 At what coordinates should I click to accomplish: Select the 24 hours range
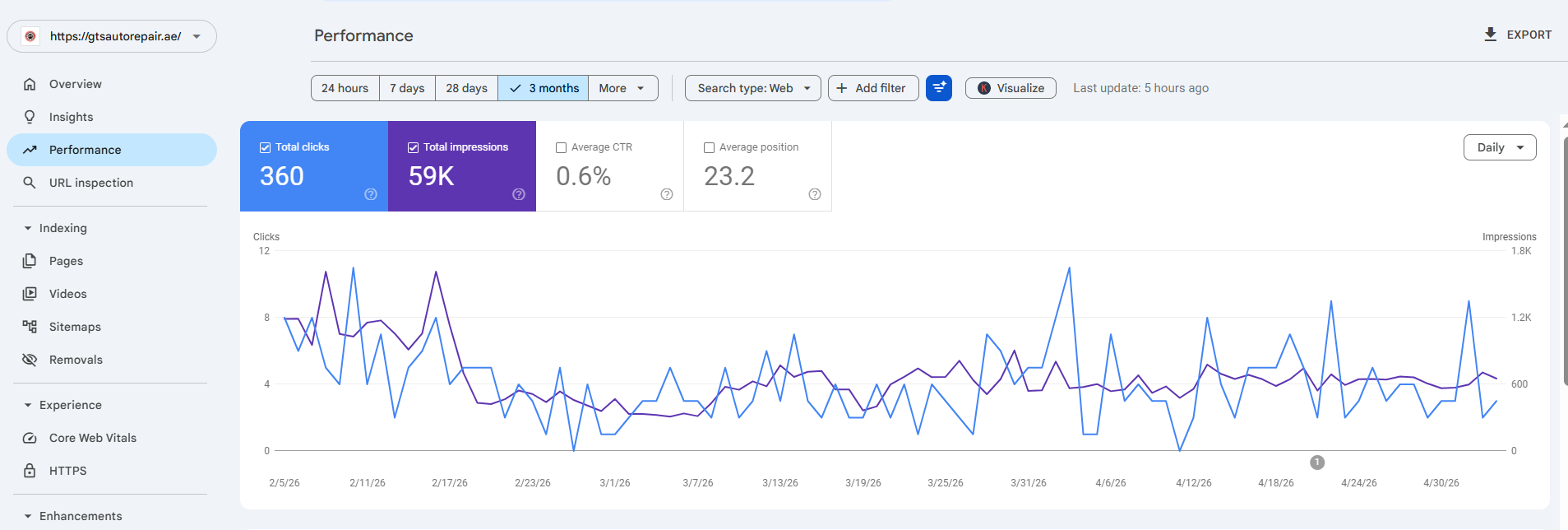click(345, 88)
